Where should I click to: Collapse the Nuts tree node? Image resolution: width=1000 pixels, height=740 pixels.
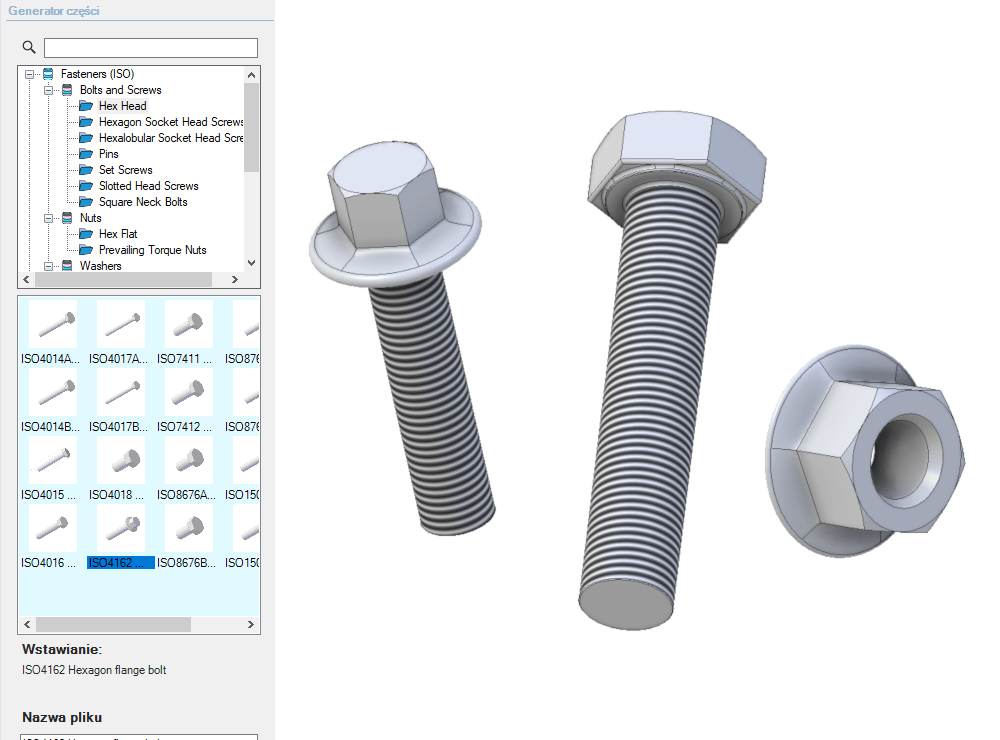coord(48,218)
